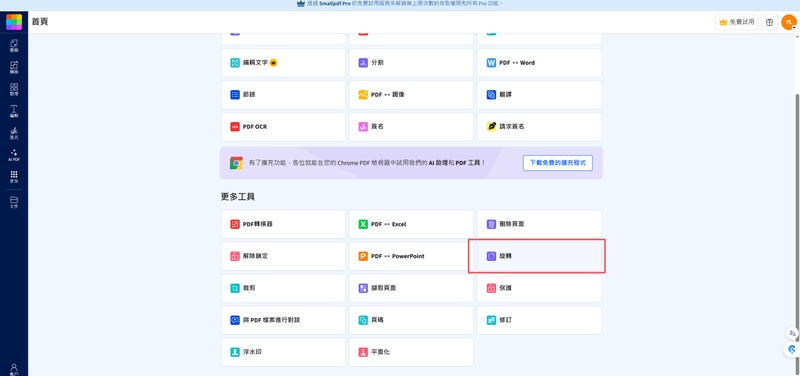
Task: Open the Organize section in sidebar
Action: pos(14,89)
